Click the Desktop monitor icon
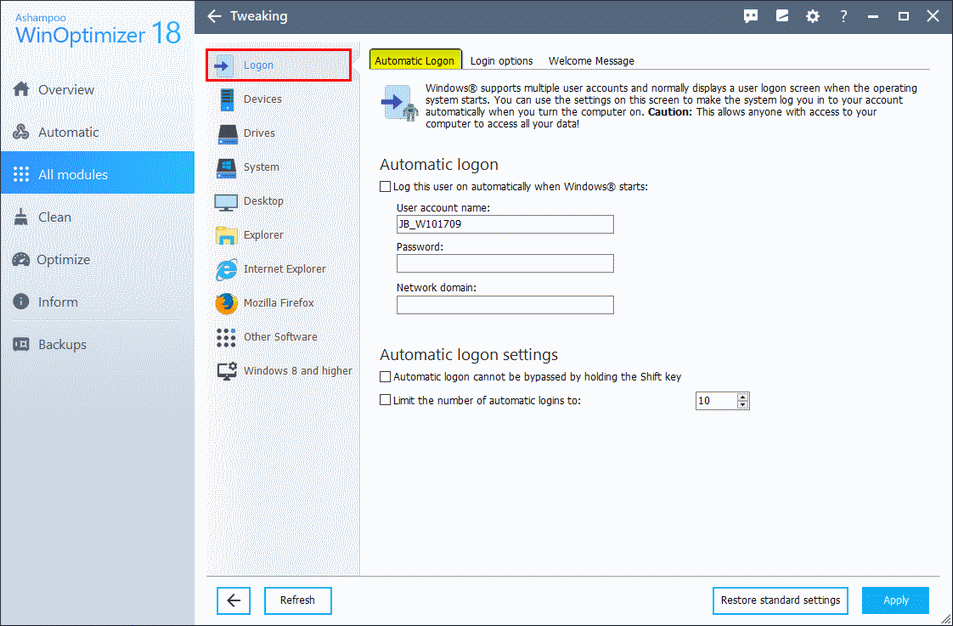This screenshot has height=626, width=953. click(x=226, y=202)
